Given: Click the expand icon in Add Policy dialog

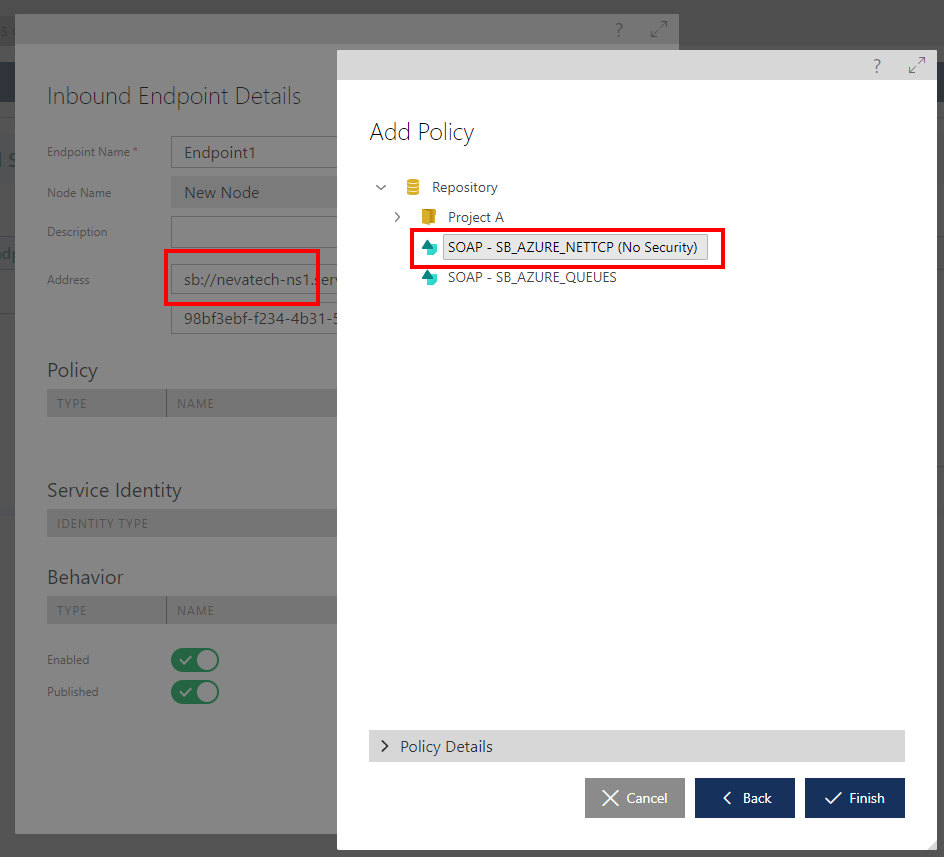Looking at the screenshot, I should [916, 65].
